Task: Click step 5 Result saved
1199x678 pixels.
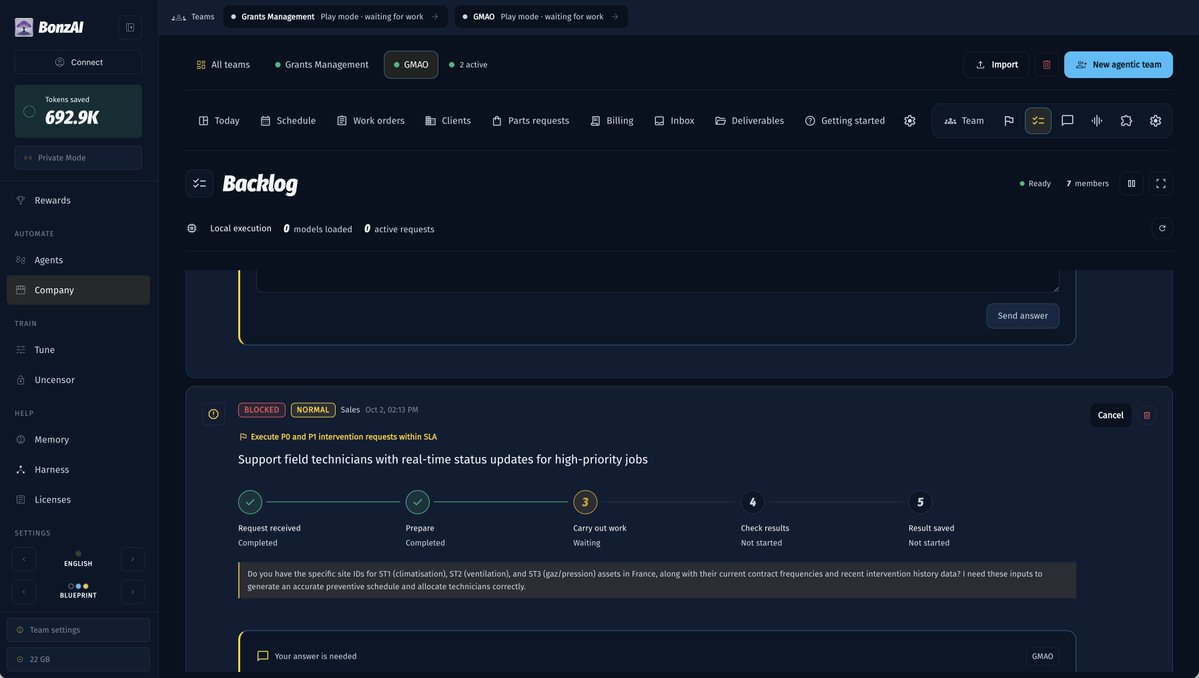Action: pos(920,502)
